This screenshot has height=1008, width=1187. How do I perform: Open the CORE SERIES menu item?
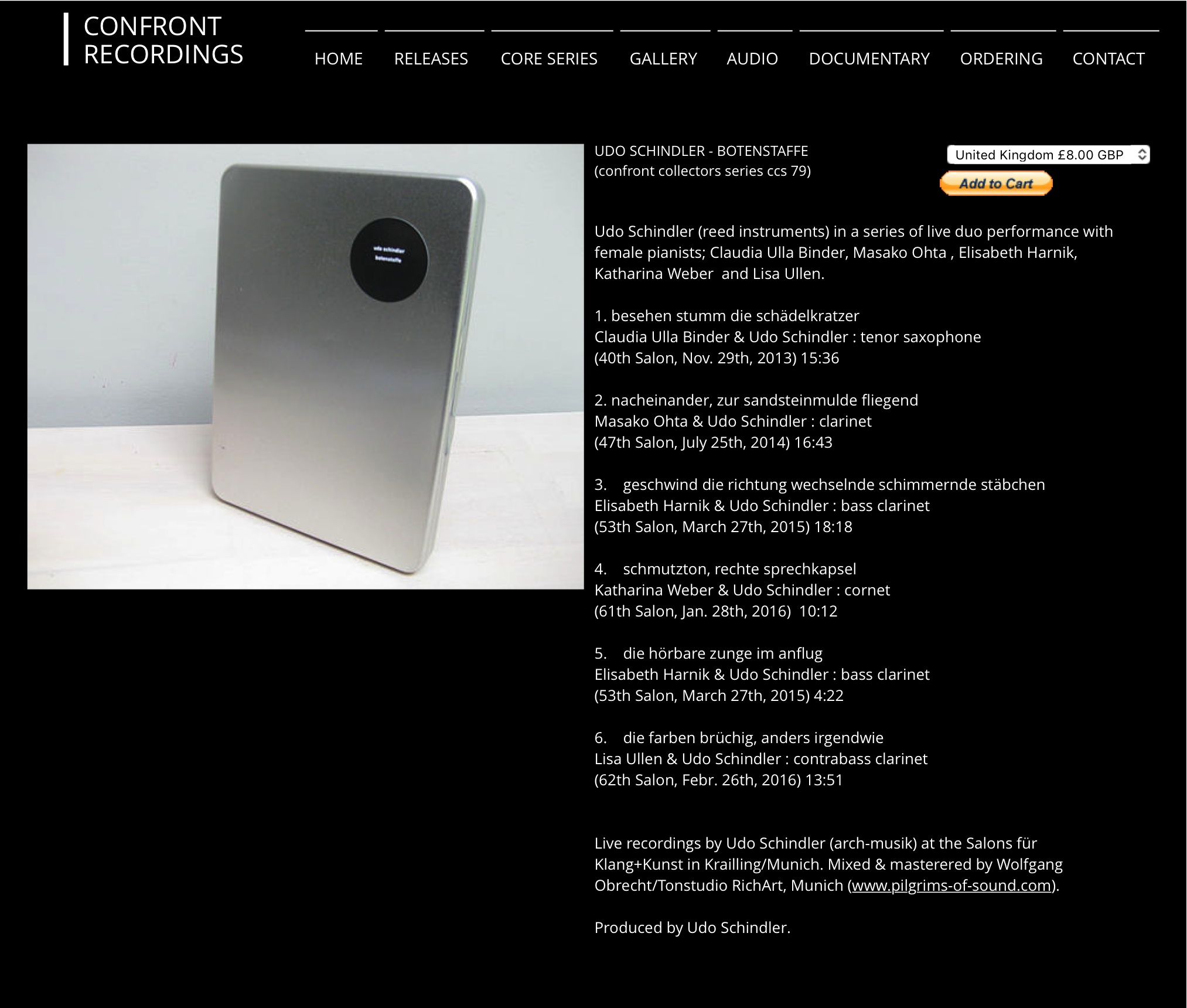(x=549, y=59)
